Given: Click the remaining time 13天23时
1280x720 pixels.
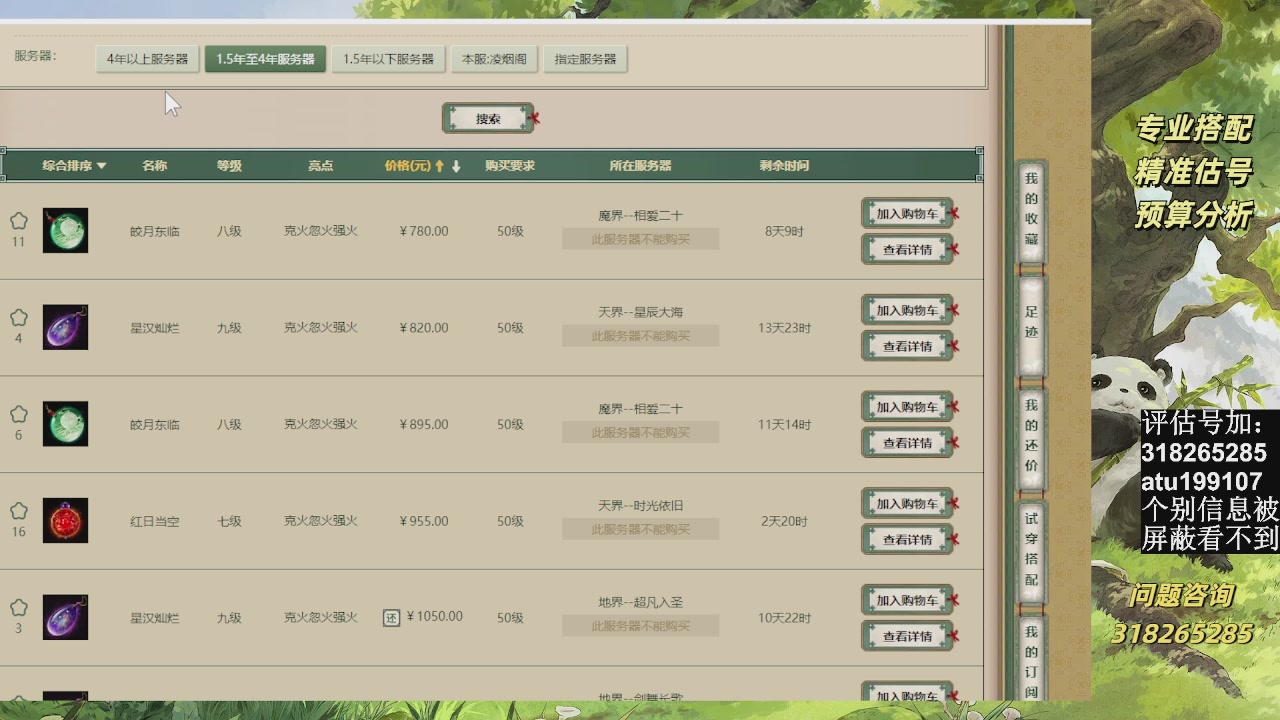Looking at the screenshot, I should [x=784, y=328].
